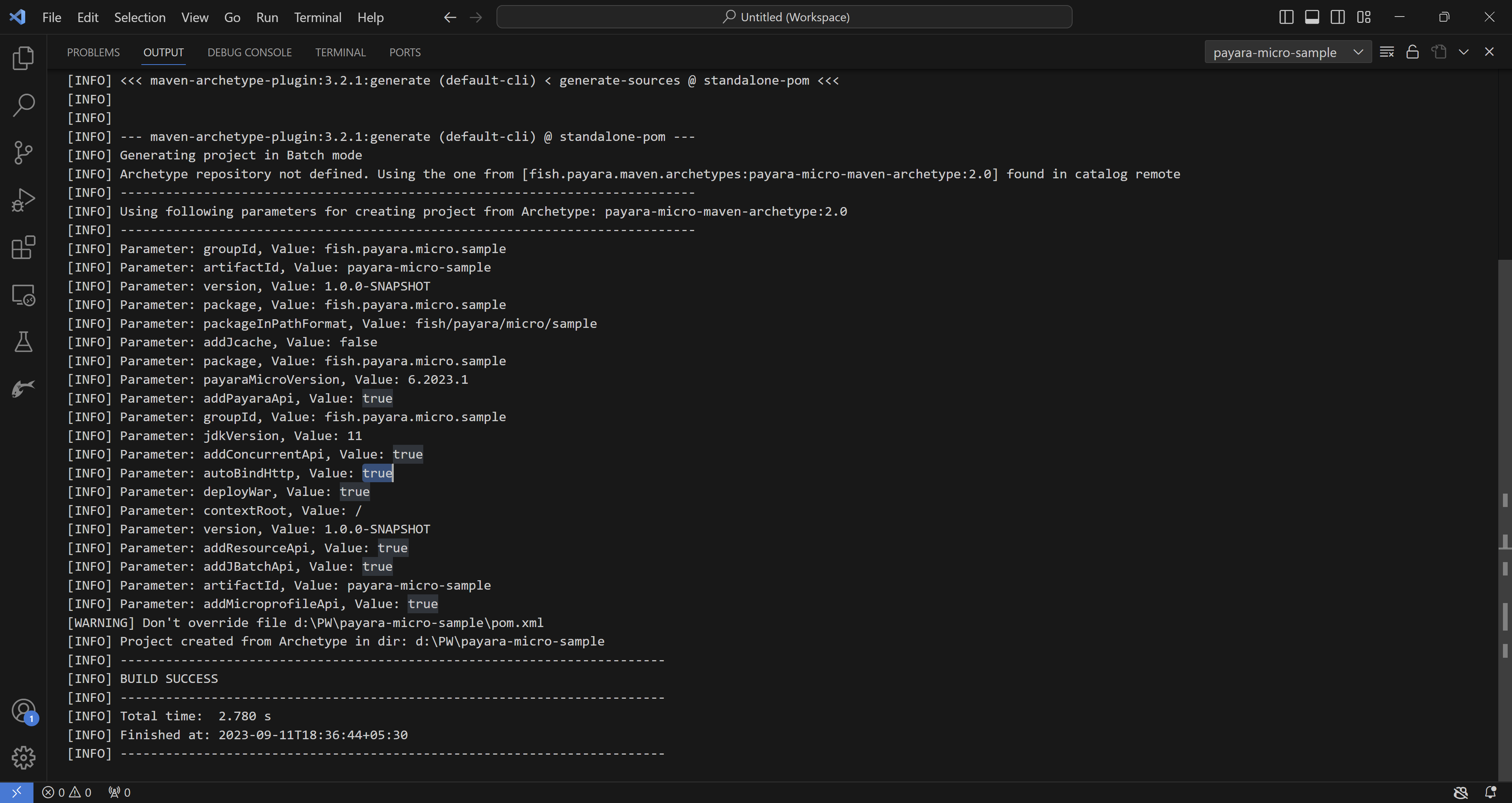Open the Source Control view
This screenshot has width=1512, height=803.
click(x=24, y=153)
